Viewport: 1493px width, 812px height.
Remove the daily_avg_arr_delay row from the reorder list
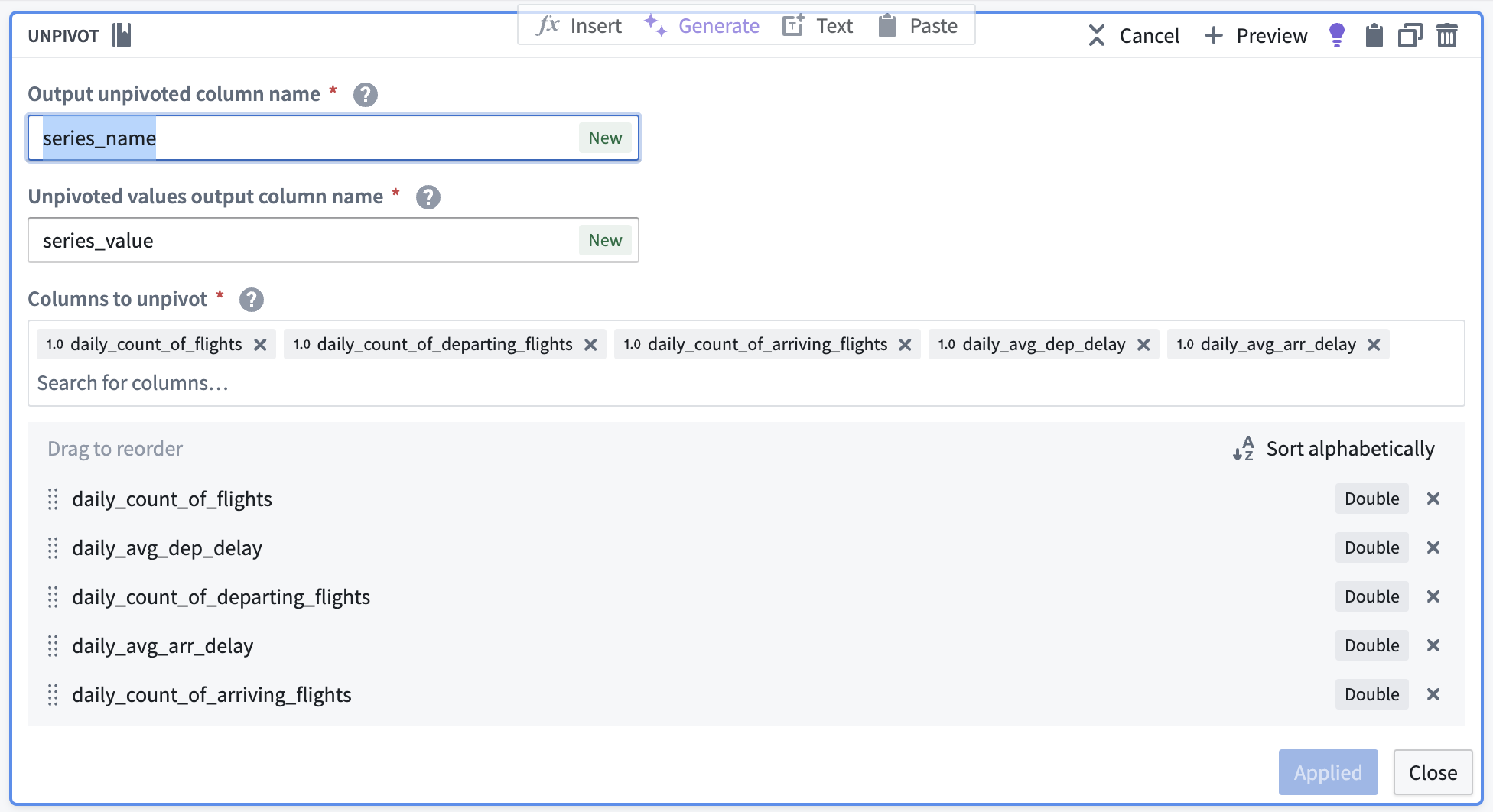pyautogui.click(x=1433, y=645)
